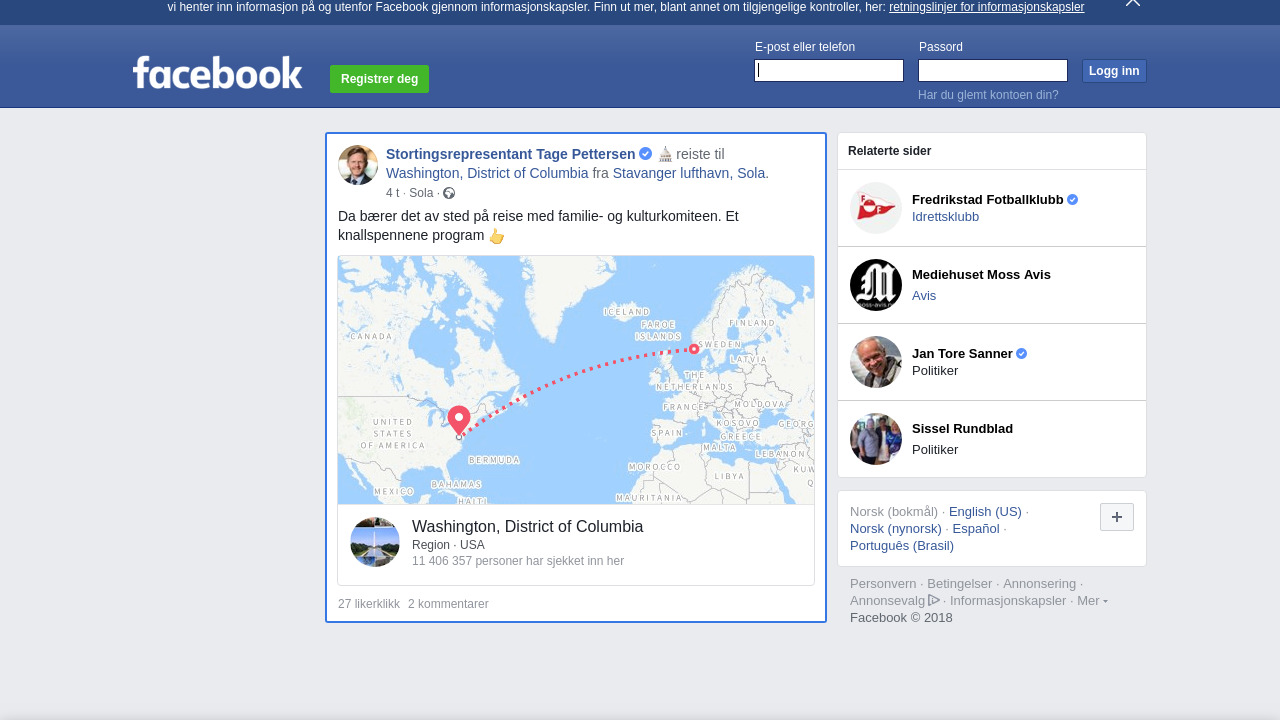The image size is (1280, 720).
Task: Click the Avis category link
Action: [924, 296]
